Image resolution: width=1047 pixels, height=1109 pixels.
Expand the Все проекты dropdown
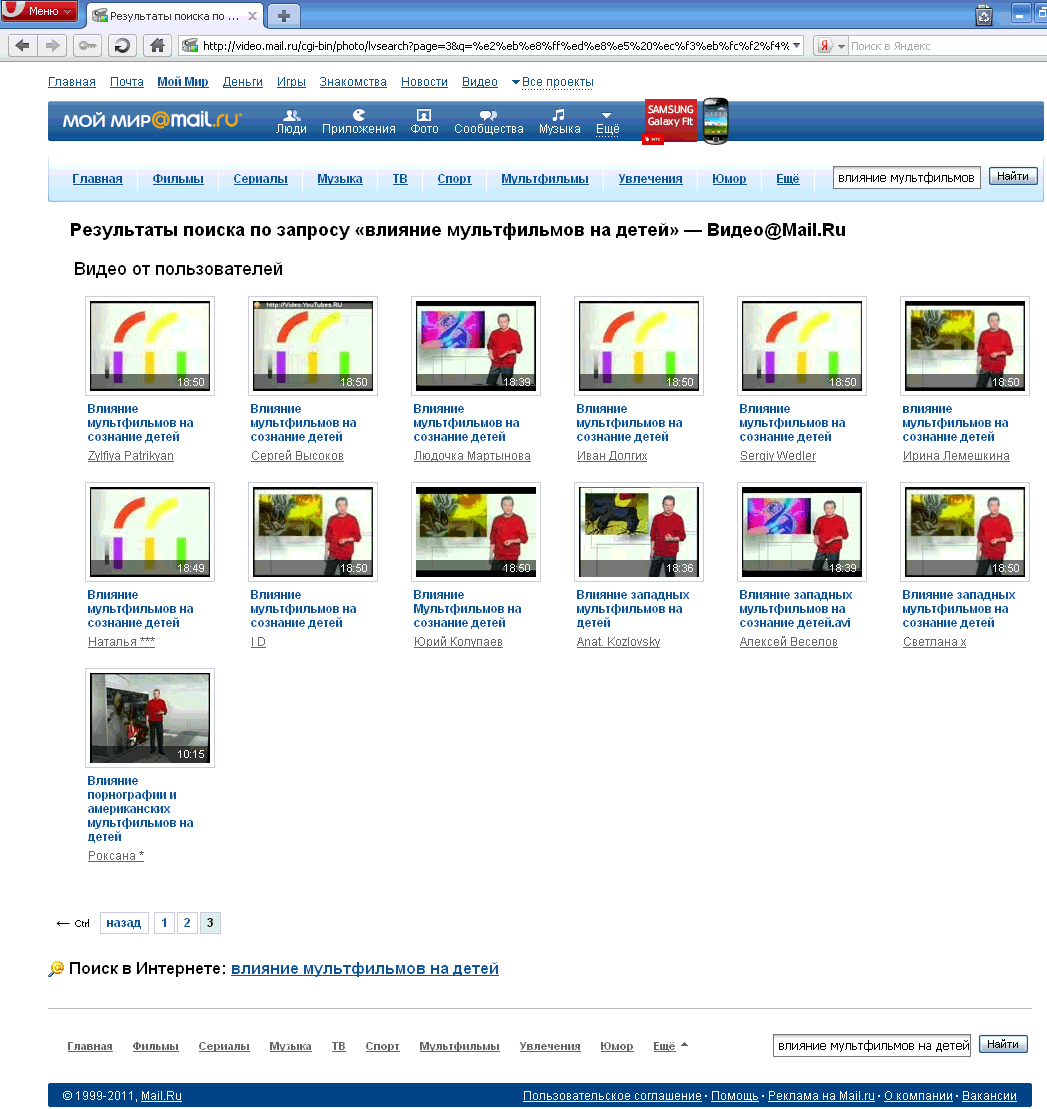(x=553, y=82)
